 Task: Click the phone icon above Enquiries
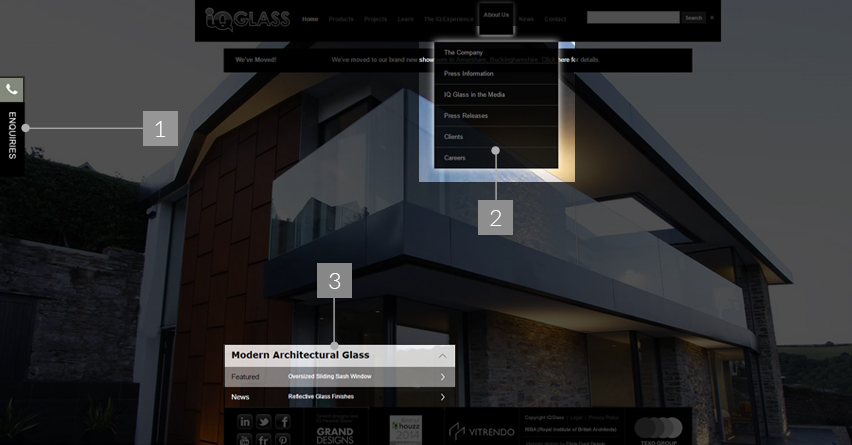pos(11,89)
